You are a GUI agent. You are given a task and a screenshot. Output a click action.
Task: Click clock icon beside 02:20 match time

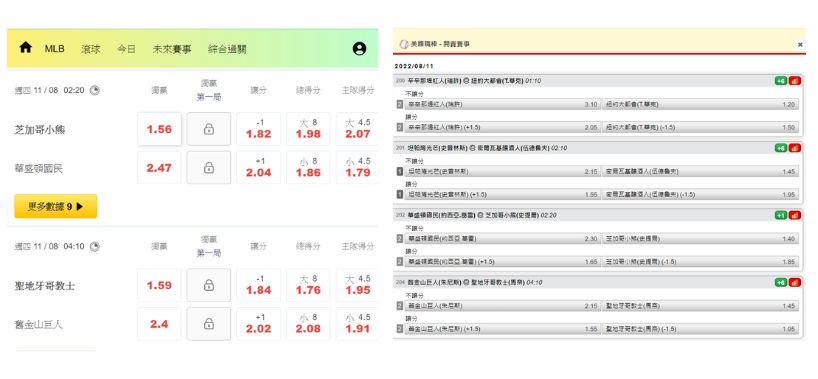point(94,90)
